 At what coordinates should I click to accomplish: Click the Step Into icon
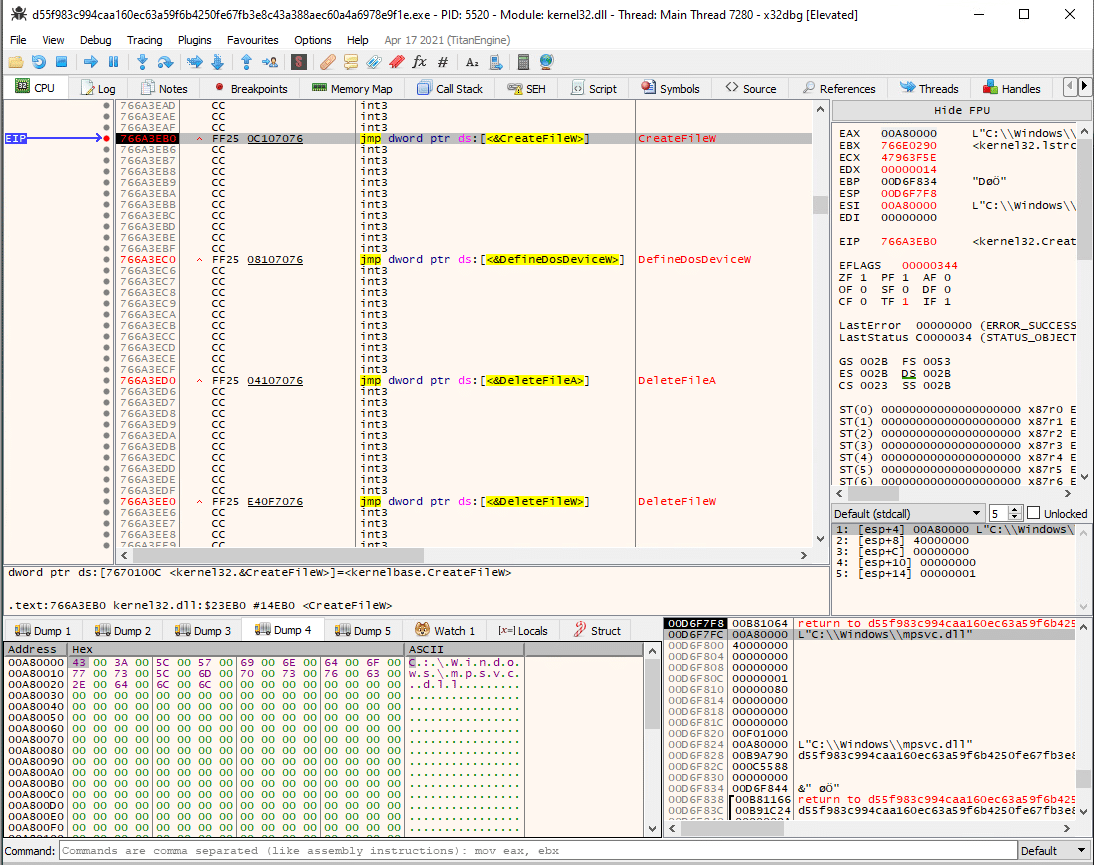(142, 62)
